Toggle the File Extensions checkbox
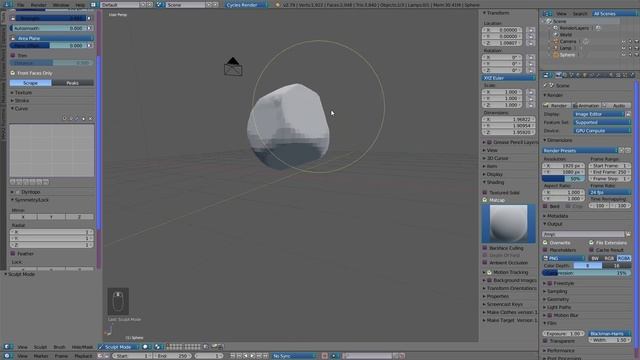 click(591, 242)
